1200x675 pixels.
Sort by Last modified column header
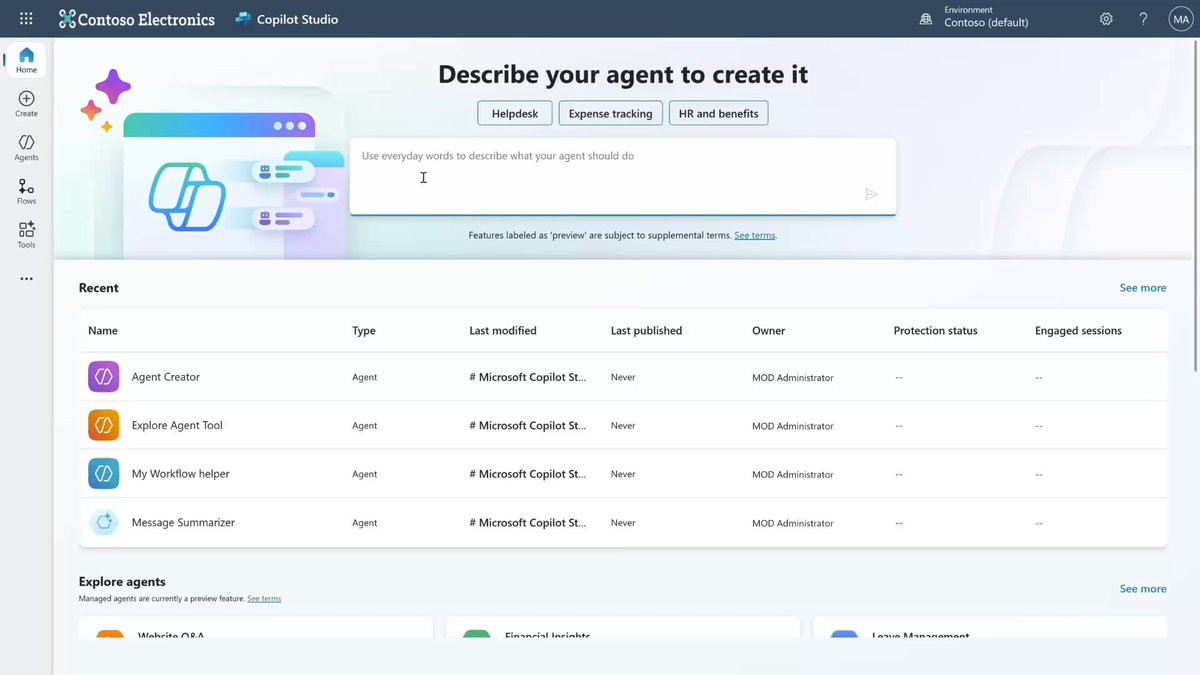(503, 331)
